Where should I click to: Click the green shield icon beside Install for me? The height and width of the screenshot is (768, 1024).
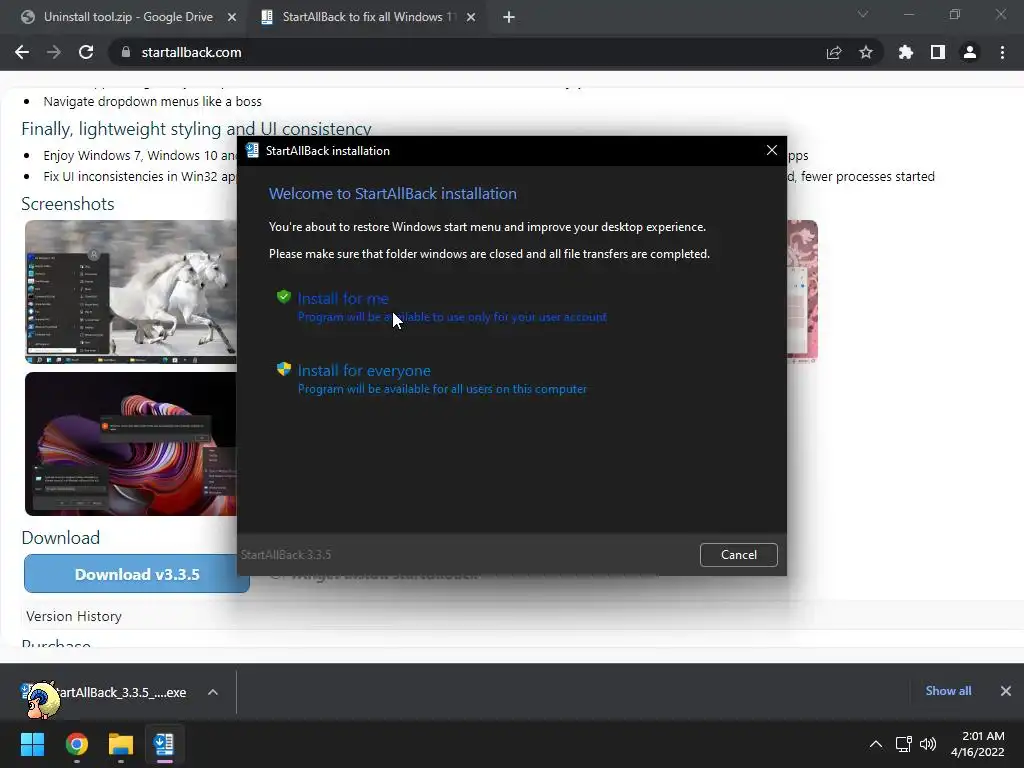point(283,297)
